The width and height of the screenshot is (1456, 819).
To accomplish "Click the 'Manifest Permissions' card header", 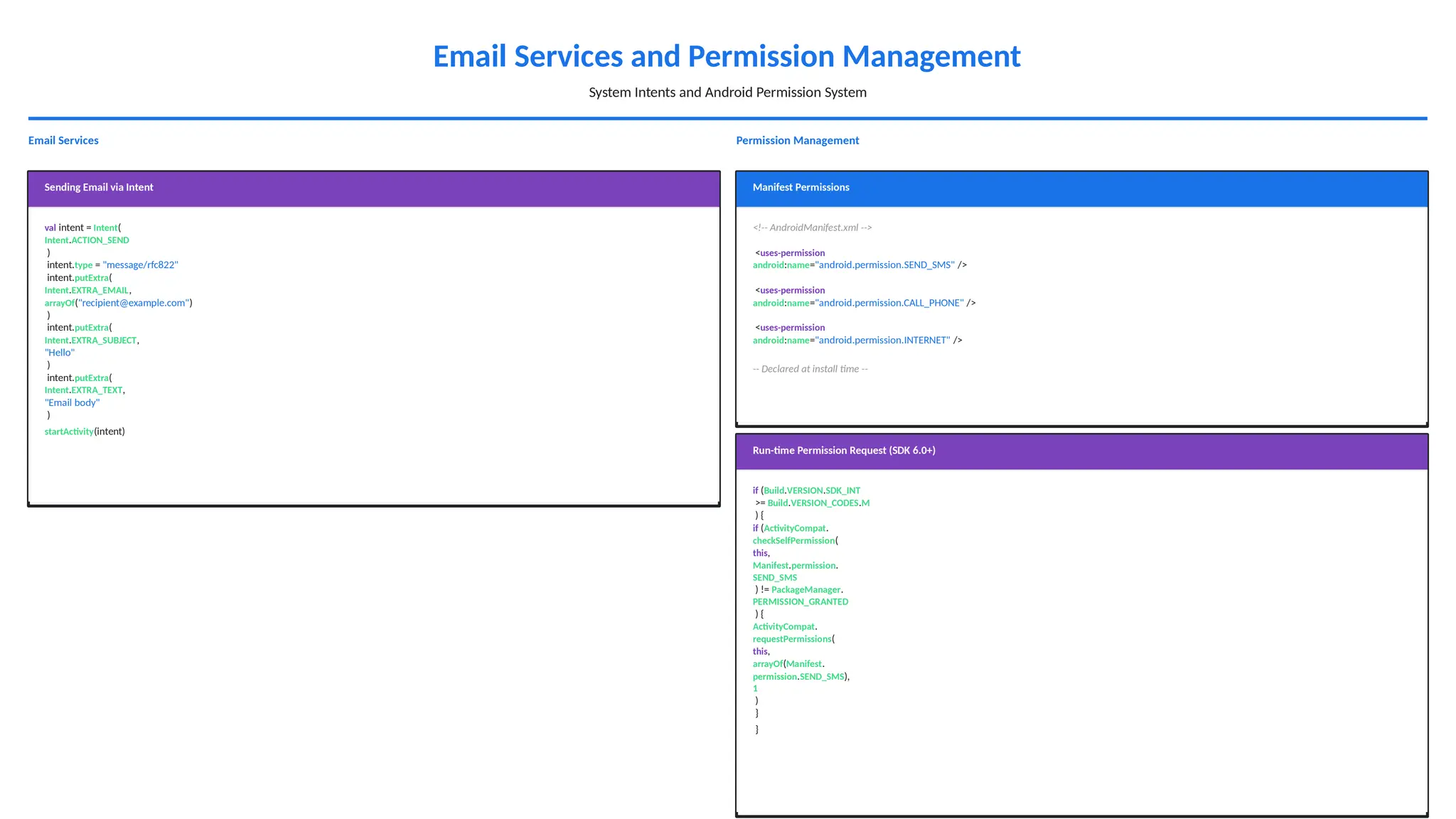I will click(1081, 188).
